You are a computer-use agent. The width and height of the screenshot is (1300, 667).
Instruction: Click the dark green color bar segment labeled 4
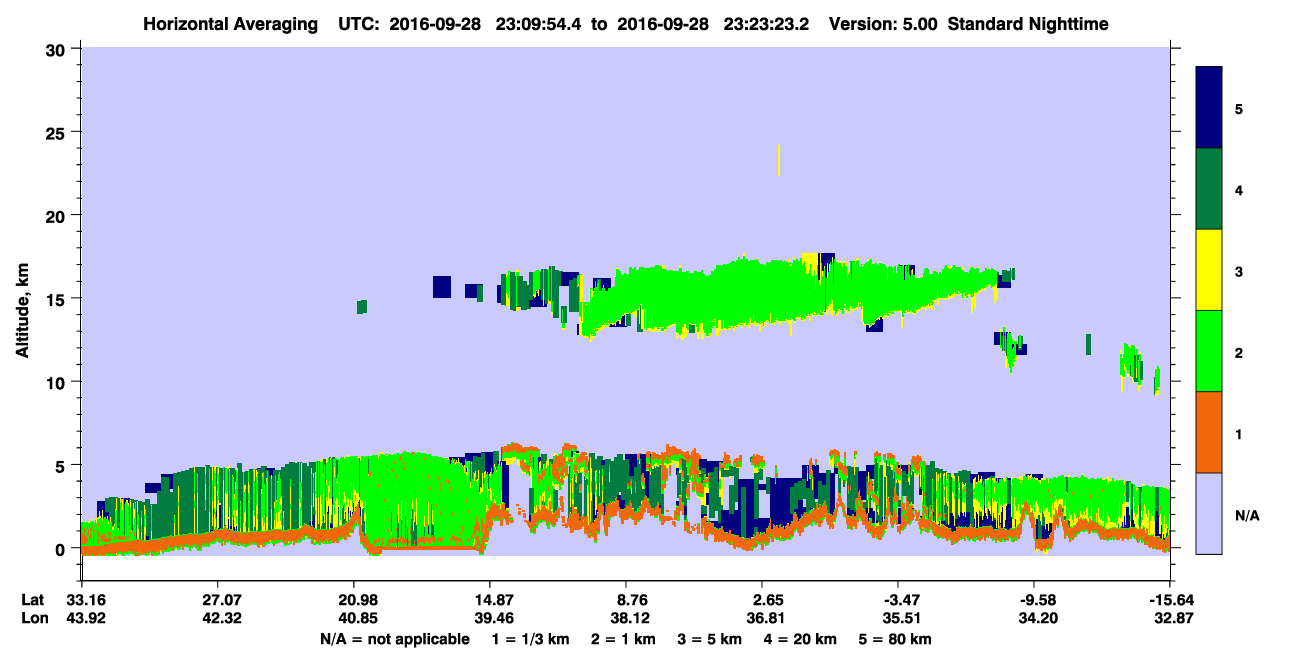[x=1209, y=188]
